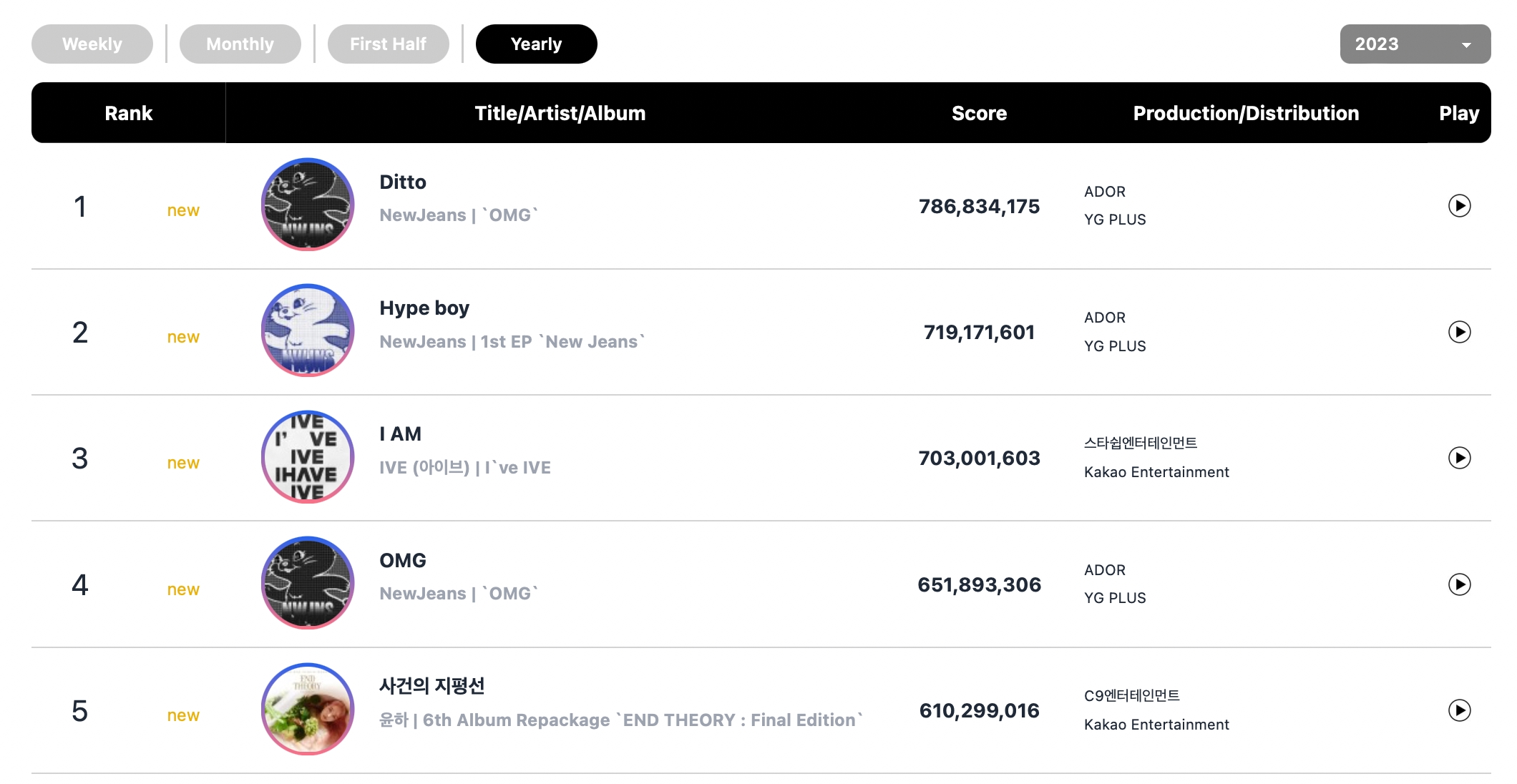The height and width of the screenshot is (784, 1517).
Task: Open Hype boy album art thumbnail
Action: coord(308,330)
